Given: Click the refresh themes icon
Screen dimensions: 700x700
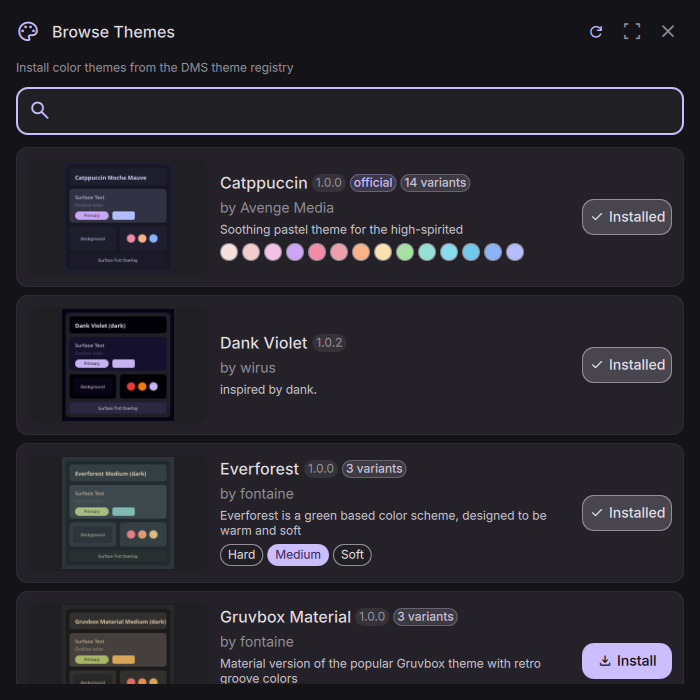Looking at the screenshot, I should (x=596, y=32).
